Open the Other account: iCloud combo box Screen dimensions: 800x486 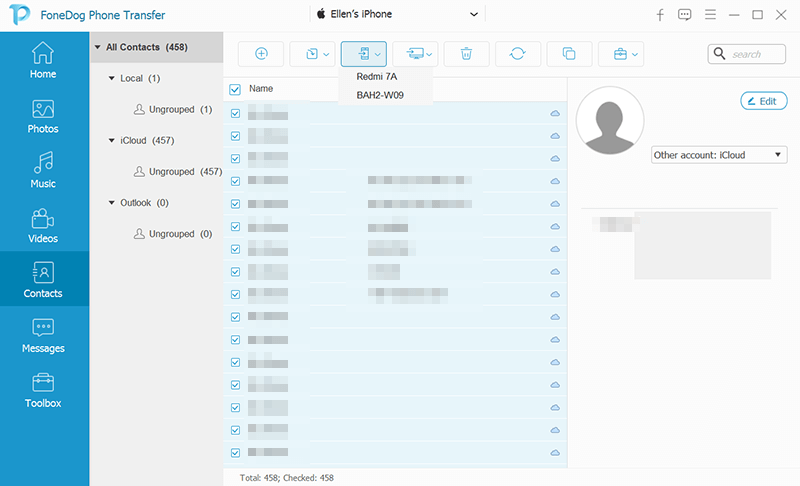[x=719, y=155]
